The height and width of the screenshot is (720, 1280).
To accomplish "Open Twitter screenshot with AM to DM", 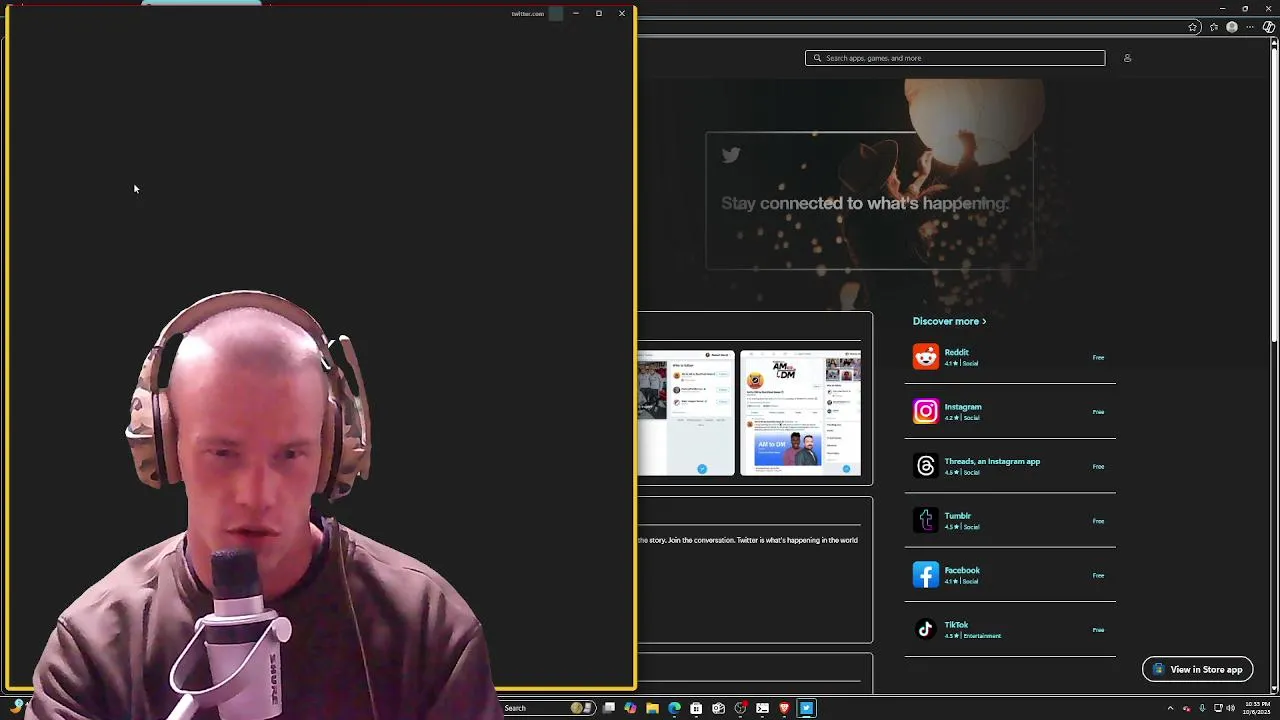I will pyautogui.click(x=800, y=412).
